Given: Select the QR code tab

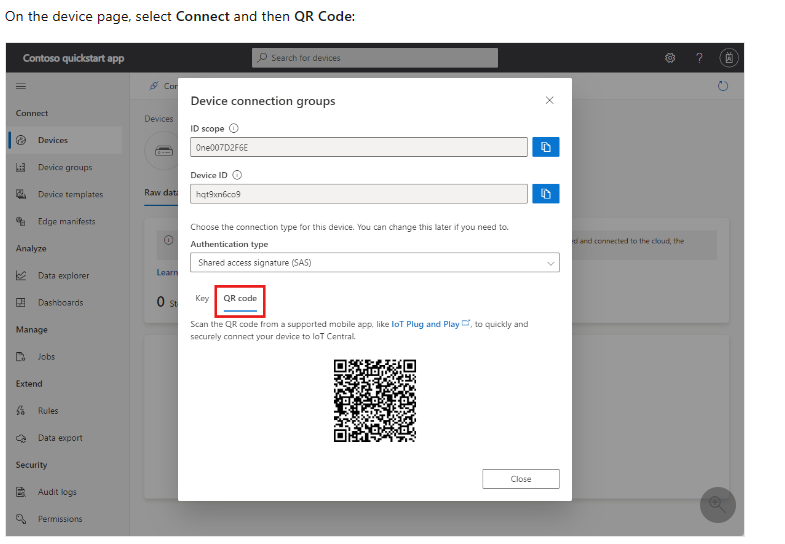Looking at the screenshot, I should [x=240, y=301].
